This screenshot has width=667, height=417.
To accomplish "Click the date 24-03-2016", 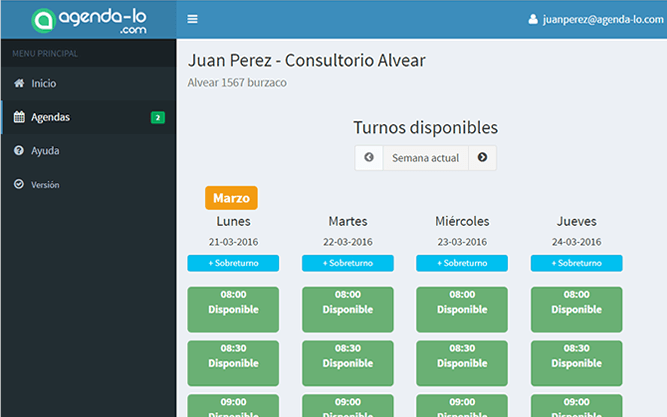I will click(x=576, y=242).
